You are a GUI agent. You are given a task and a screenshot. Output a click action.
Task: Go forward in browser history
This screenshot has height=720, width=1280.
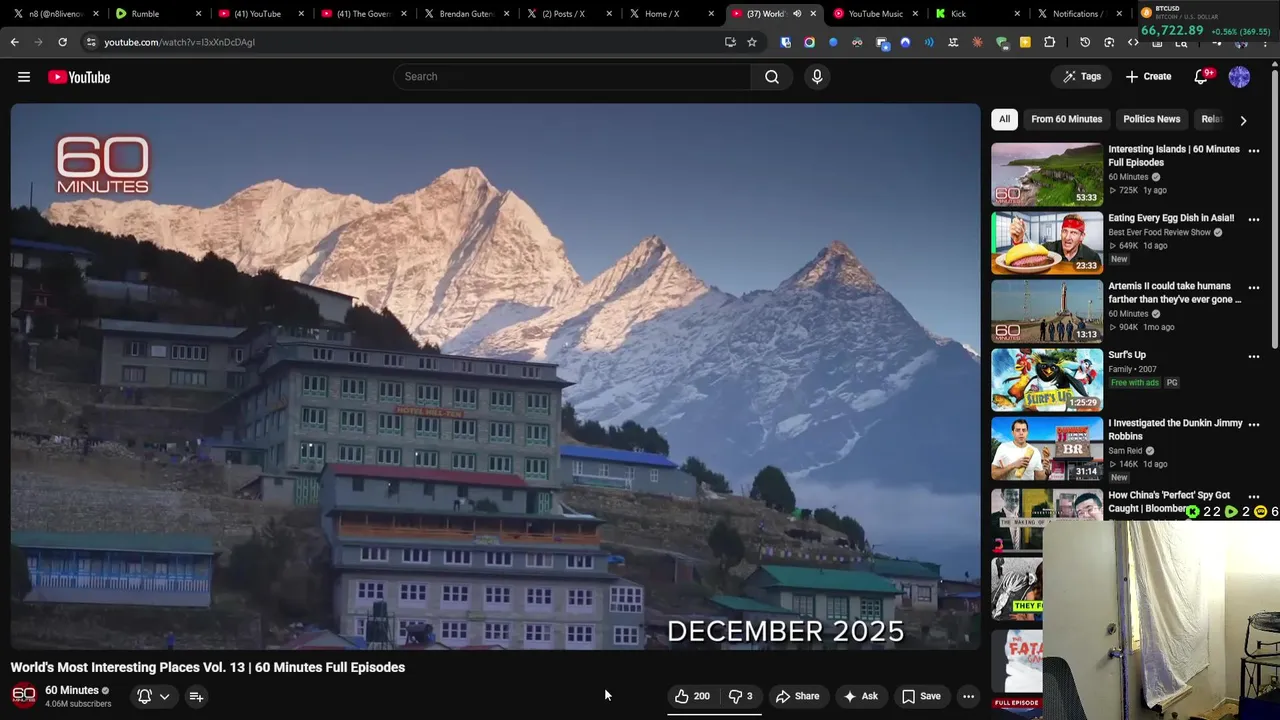(x=38, y=42)
